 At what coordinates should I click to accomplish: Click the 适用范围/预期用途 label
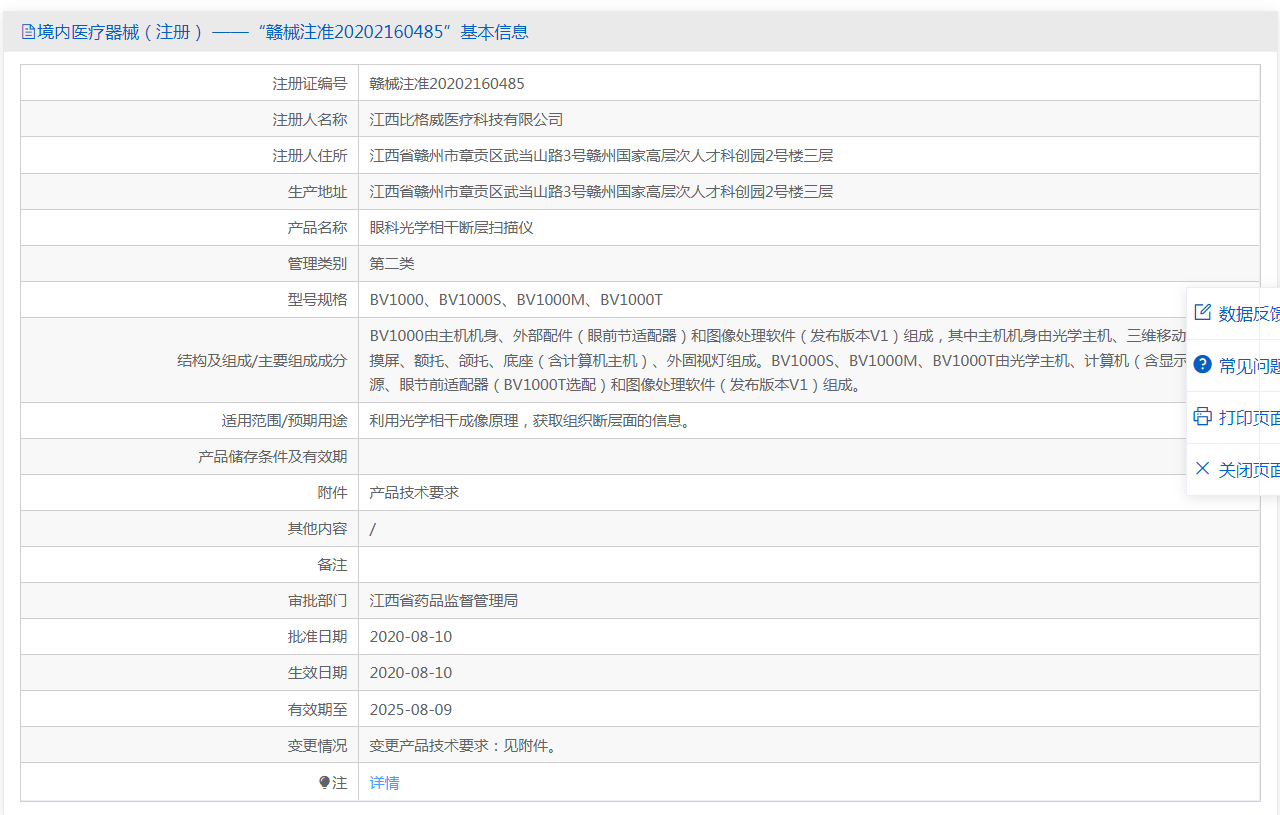(x=285, y=420)
